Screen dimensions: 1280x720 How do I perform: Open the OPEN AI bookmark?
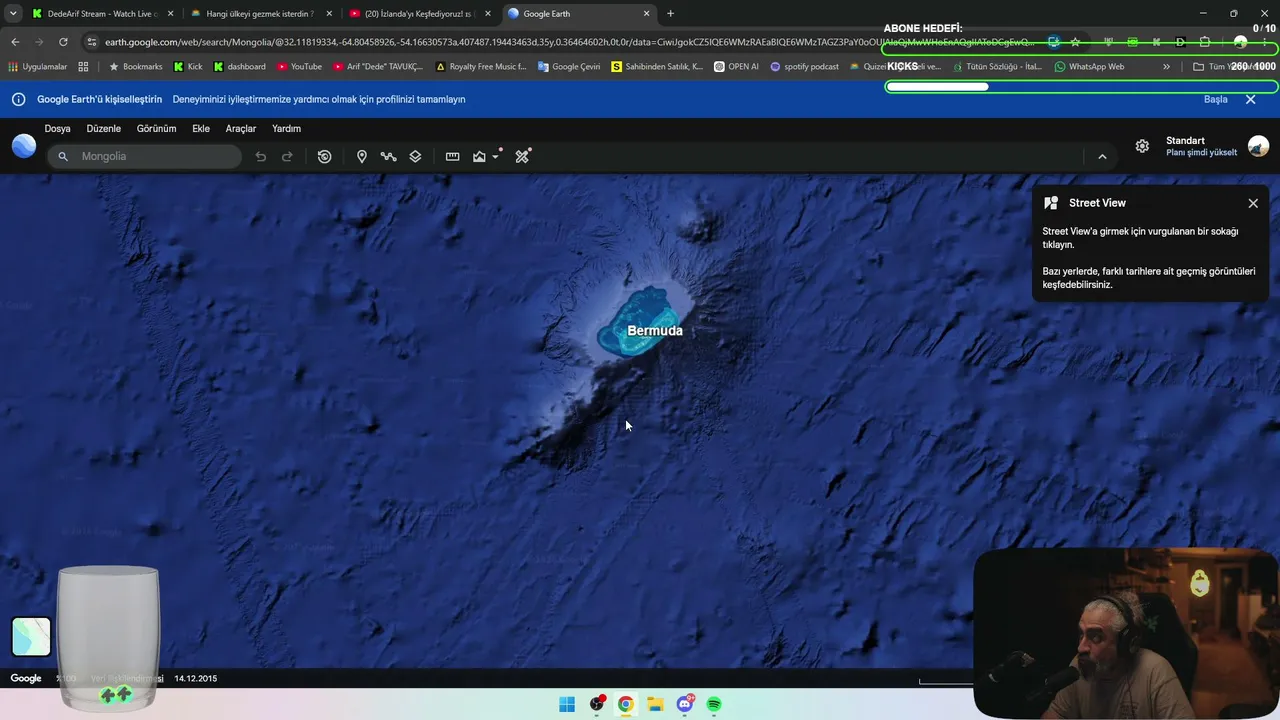pyautogui.click(x=736, y=66)
